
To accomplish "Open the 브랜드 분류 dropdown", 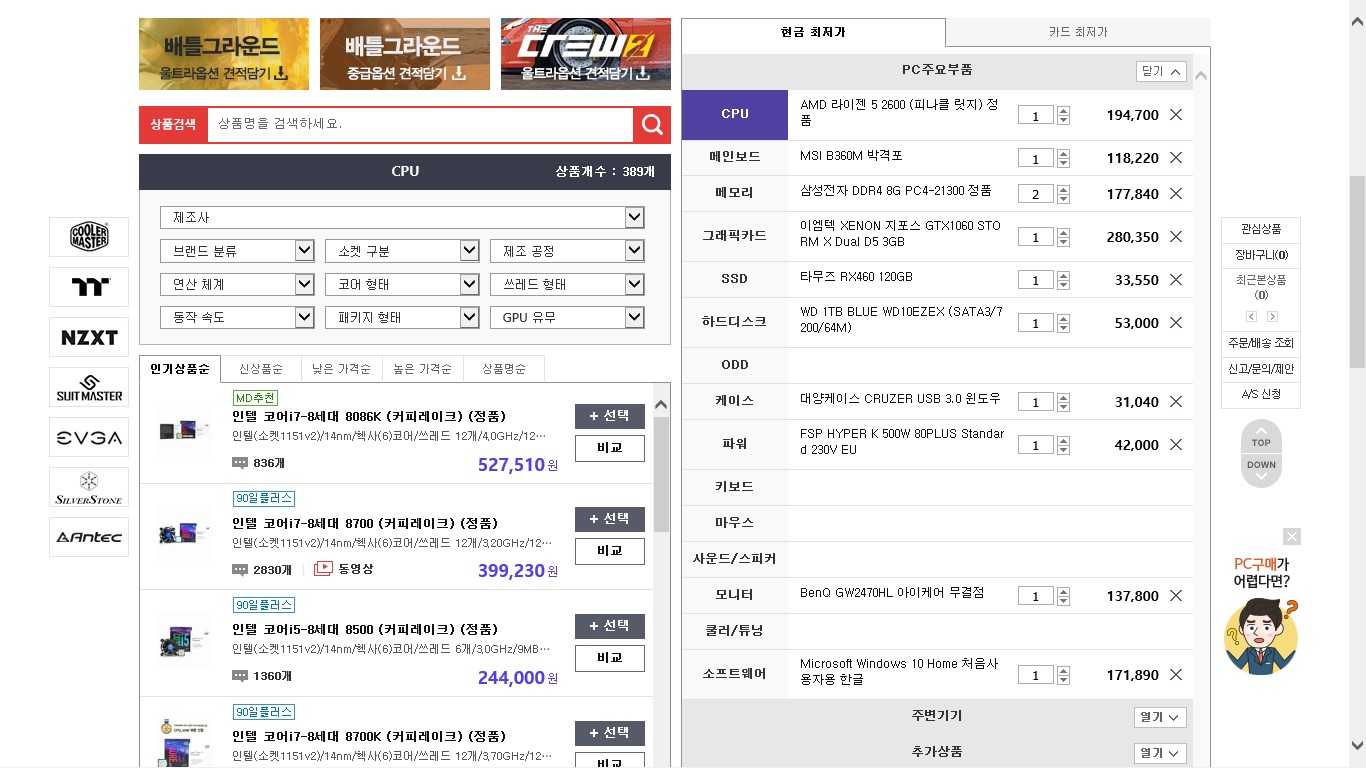I will (237, 251).
